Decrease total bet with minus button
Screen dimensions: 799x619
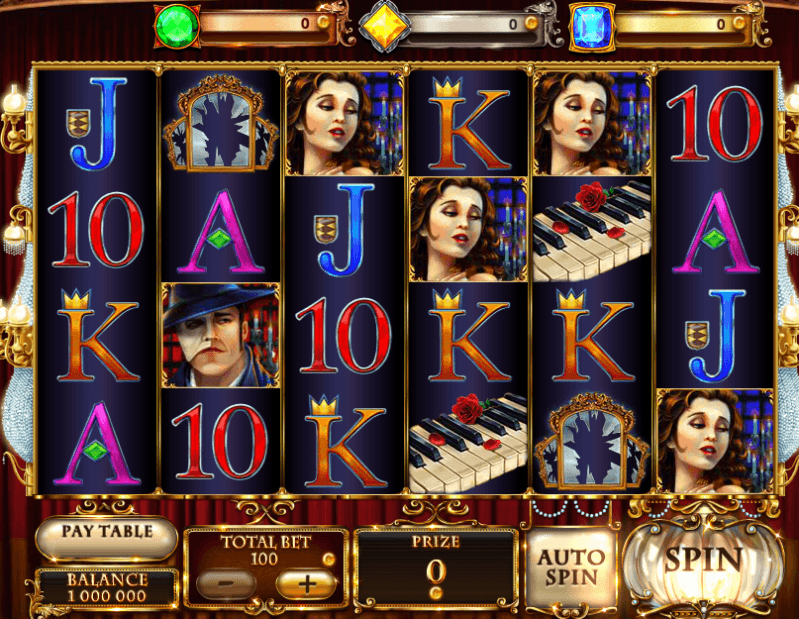[226, 584]
